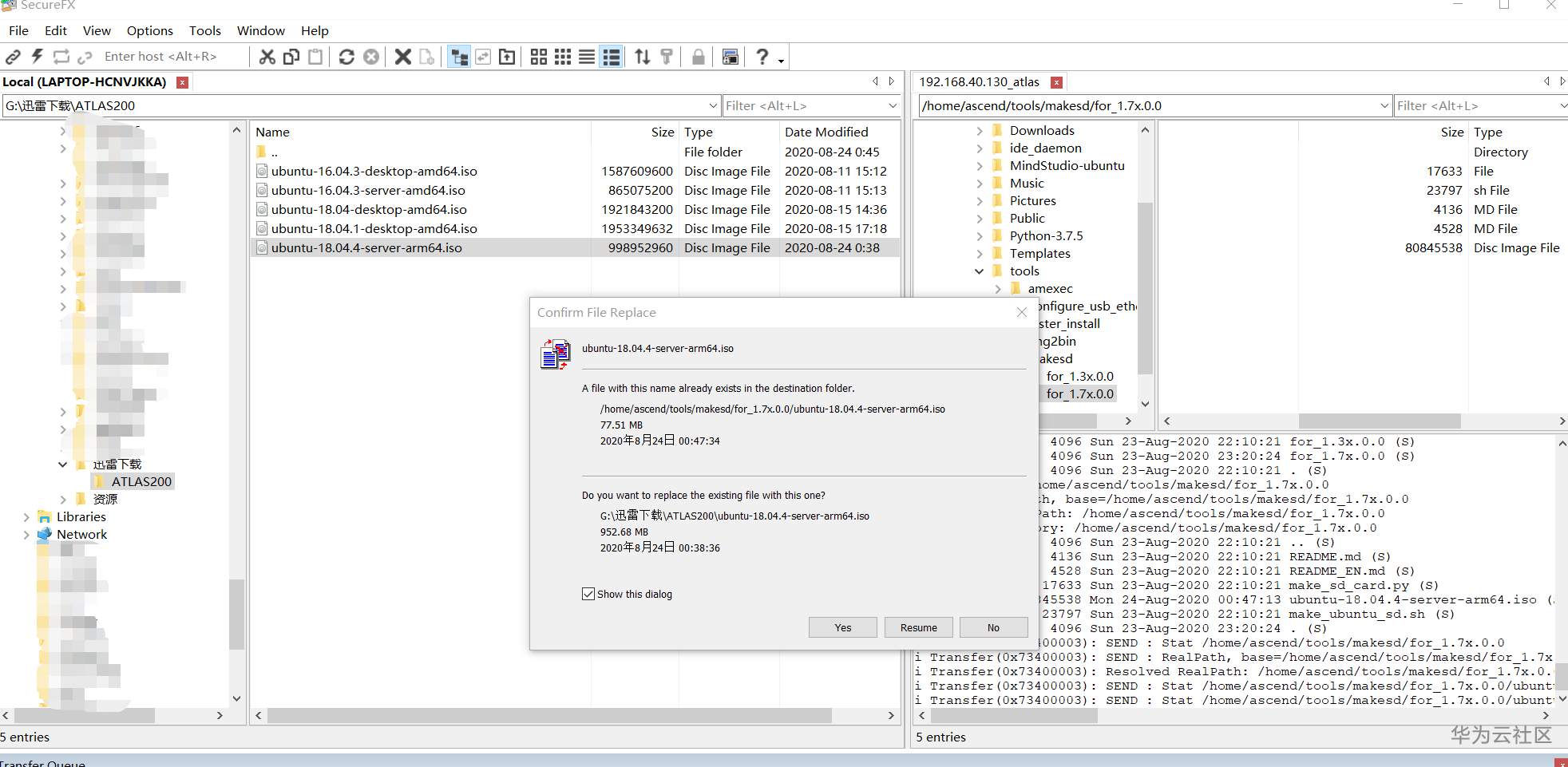Open the remote path dropdown
The width and height of the screenshot is (1568, 767).
(1385, 105)
